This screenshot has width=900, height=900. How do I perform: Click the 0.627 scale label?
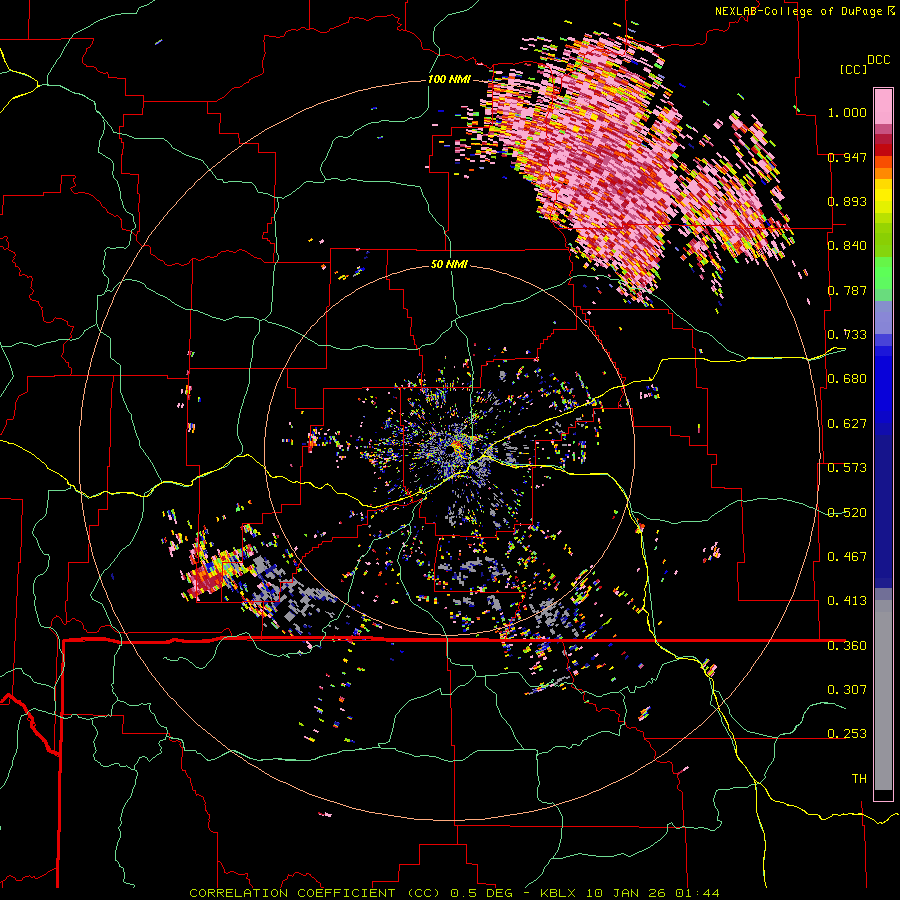tap(847, 424)
